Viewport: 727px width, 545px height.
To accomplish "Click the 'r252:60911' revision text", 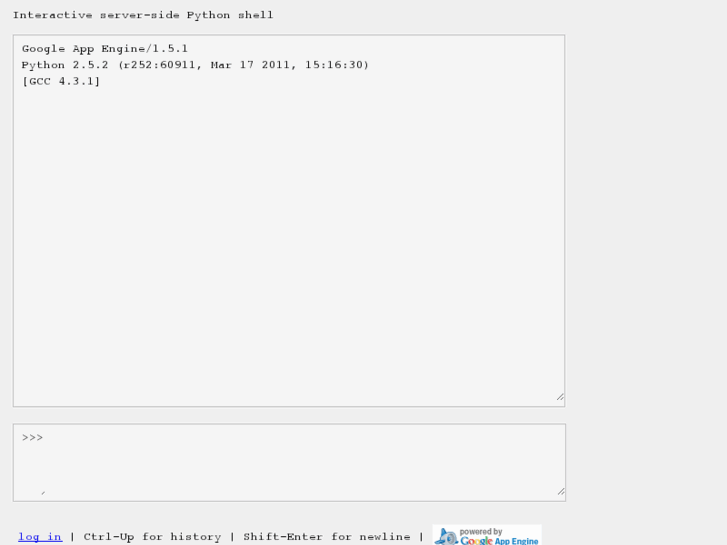I will (160, 65).
